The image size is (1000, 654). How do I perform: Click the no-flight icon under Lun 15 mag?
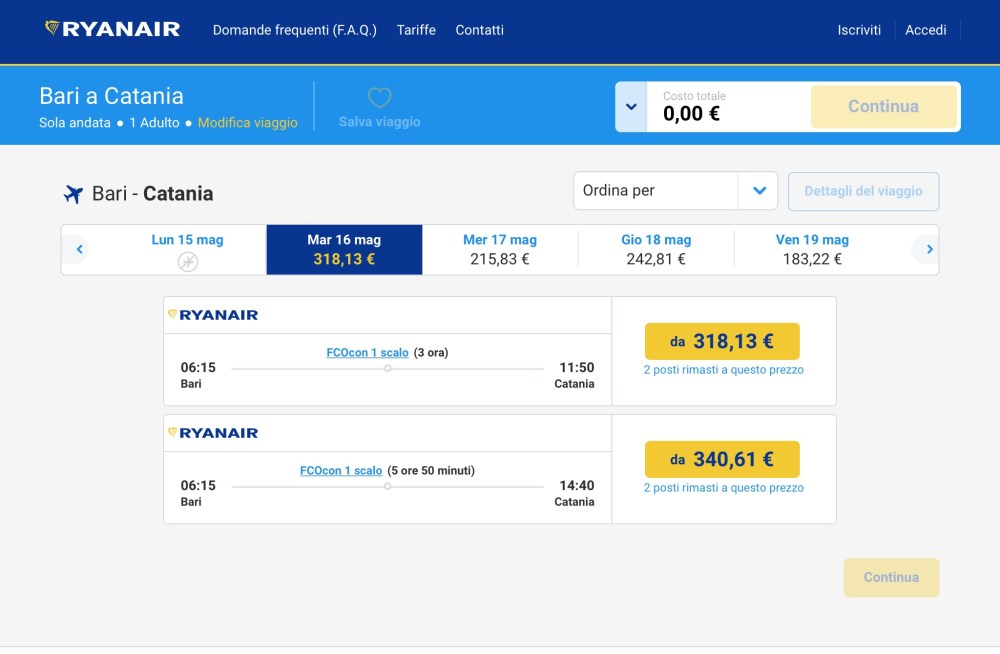[188, 262]
